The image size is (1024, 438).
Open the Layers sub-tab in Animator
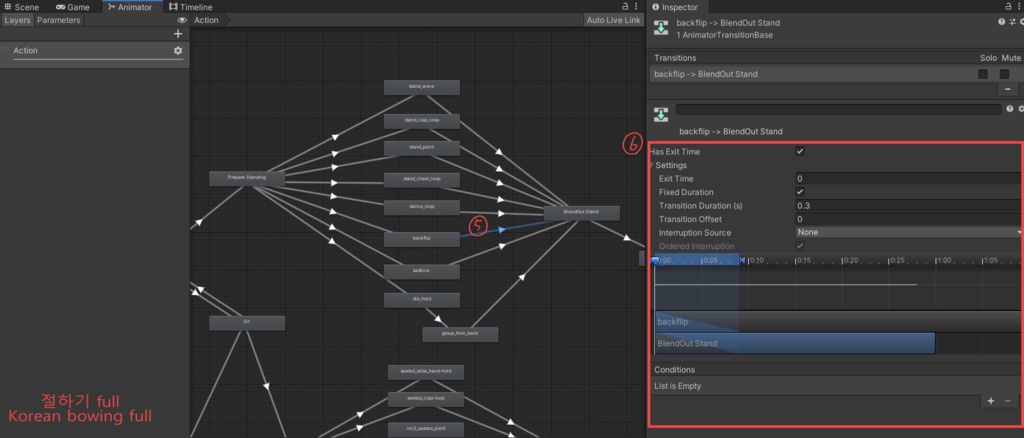tap(17, 20)
